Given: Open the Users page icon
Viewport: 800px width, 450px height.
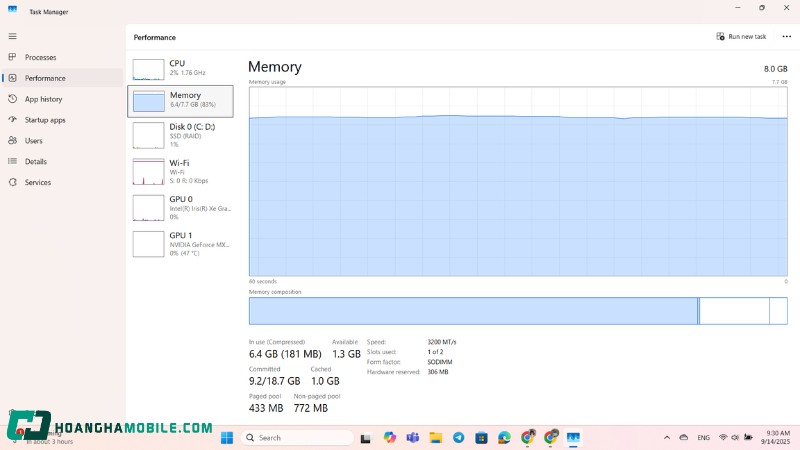Looking at the screenshot, I should coord(13,141).
